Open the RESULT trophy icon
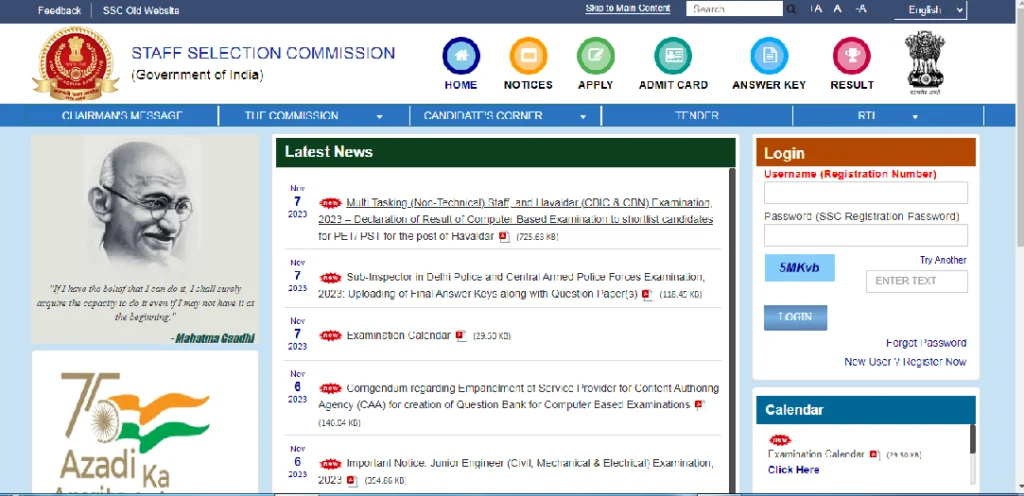 pyautogui.click(x=852, y=56)
